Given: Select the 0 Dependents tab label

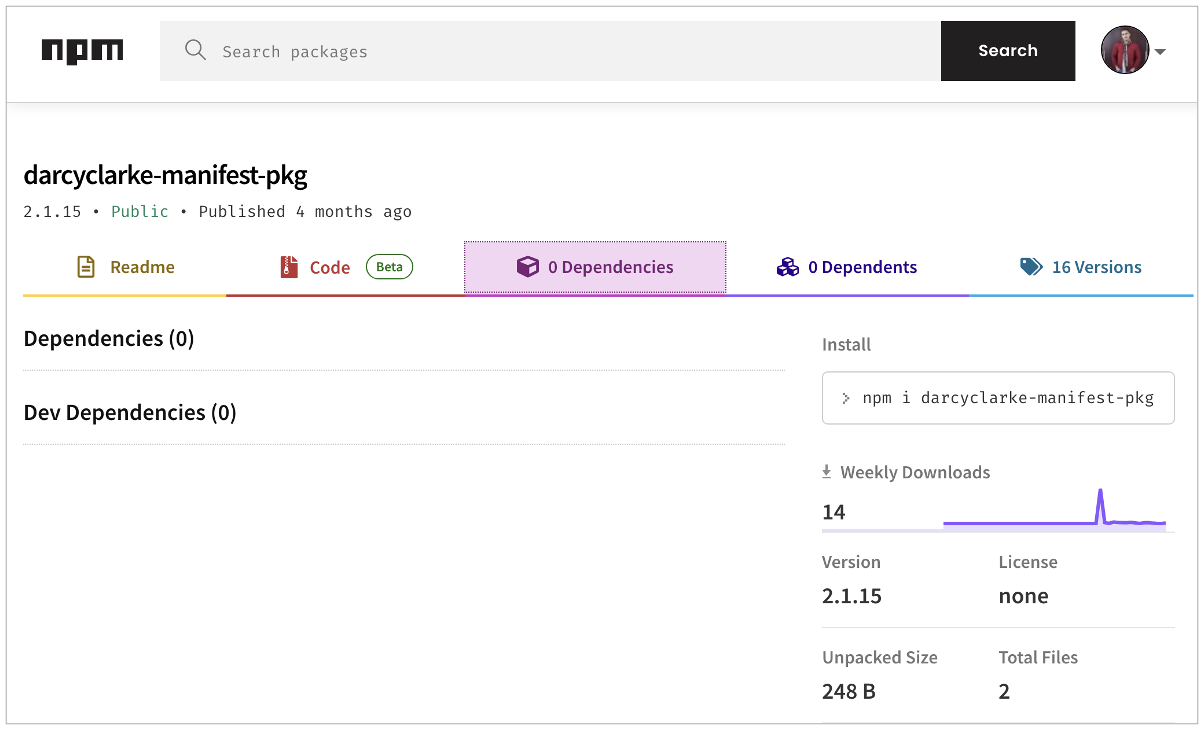Looking at the screenshot, I should (862, 267).
